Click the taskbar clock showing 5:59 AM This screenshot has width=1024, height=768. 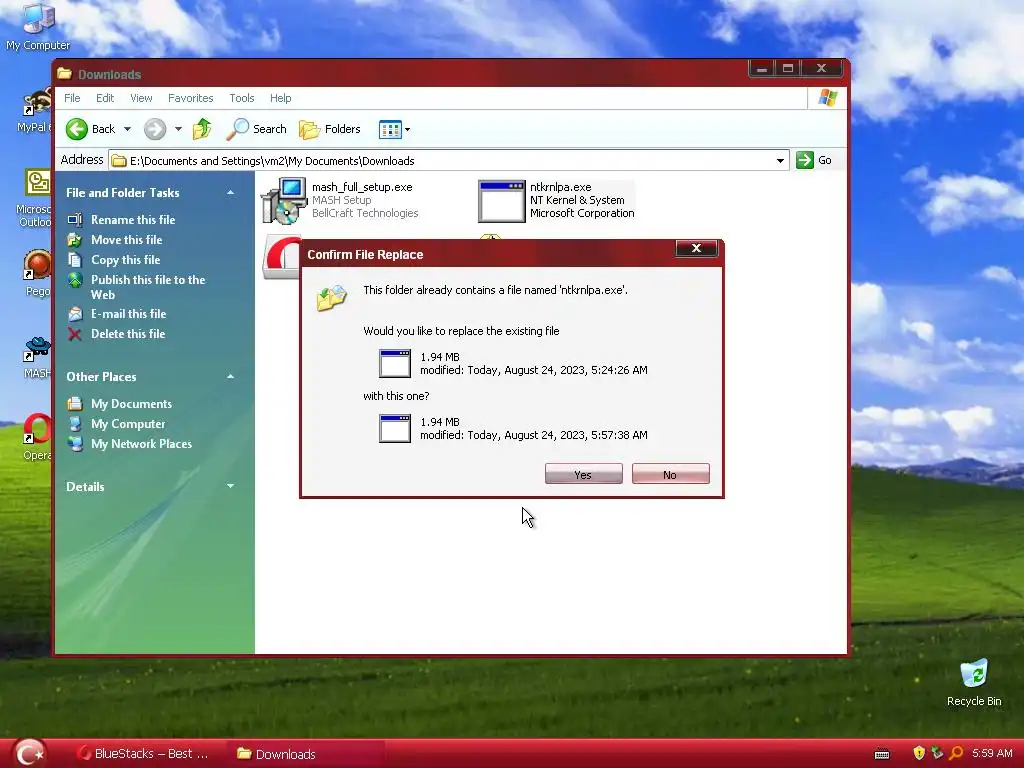[992, 754]
